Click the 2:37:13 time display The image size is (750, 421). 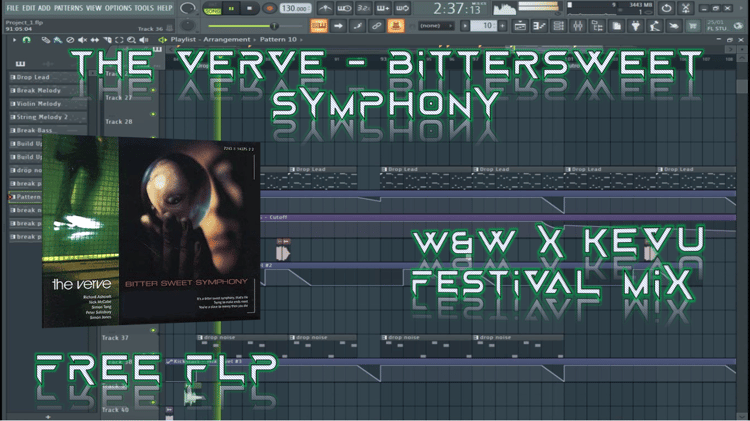pos(457,9)
